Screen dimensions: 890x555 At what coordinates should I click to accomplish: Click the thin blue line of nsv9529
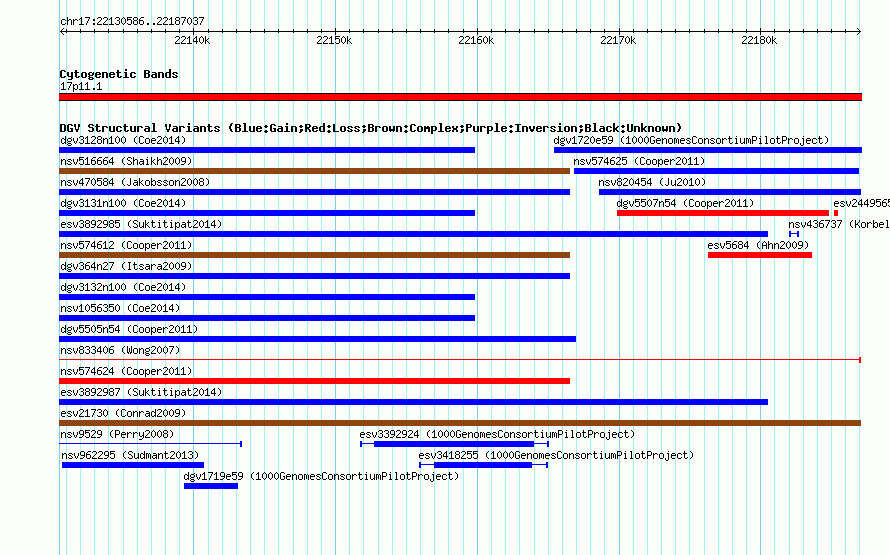tap(150, 444)
